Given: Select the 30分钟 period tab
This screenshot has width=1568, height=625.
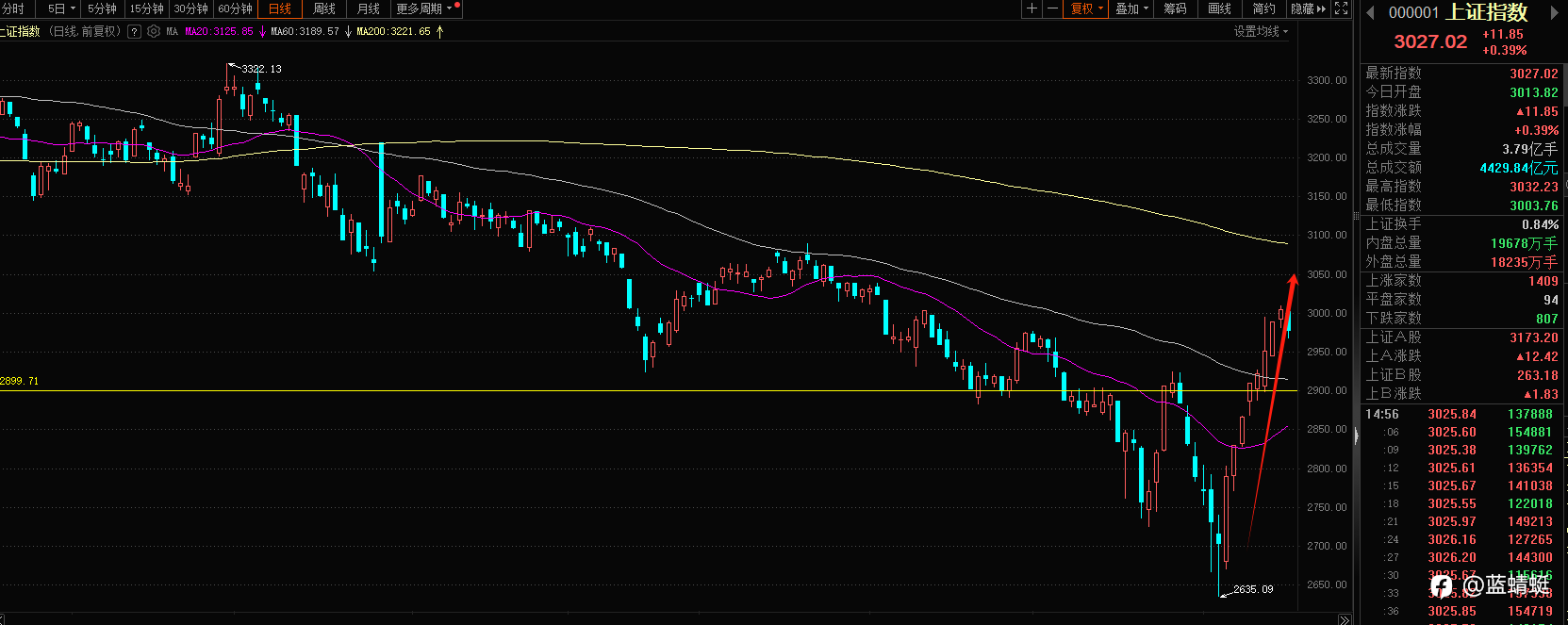Looking at the screenshot, I should click(190, 8).
